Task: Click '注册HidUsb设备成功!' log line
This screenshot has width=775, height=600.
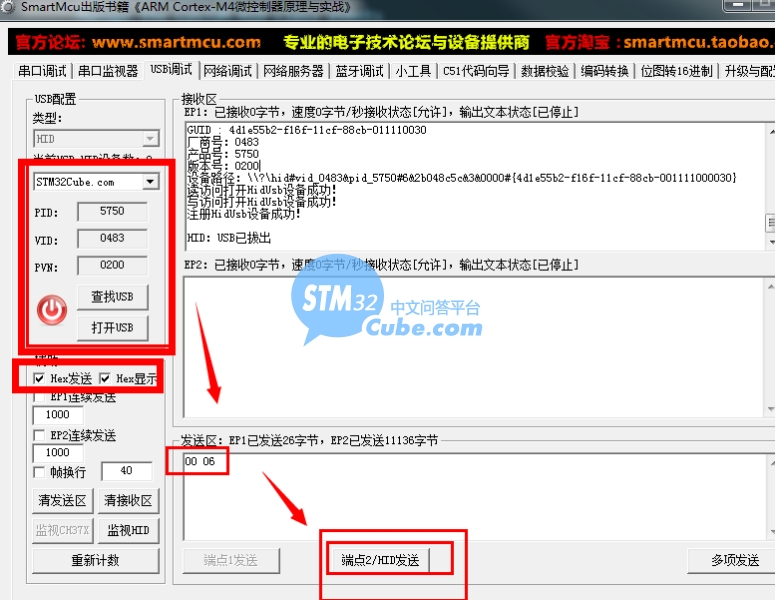Action: [x=244, y=214]
